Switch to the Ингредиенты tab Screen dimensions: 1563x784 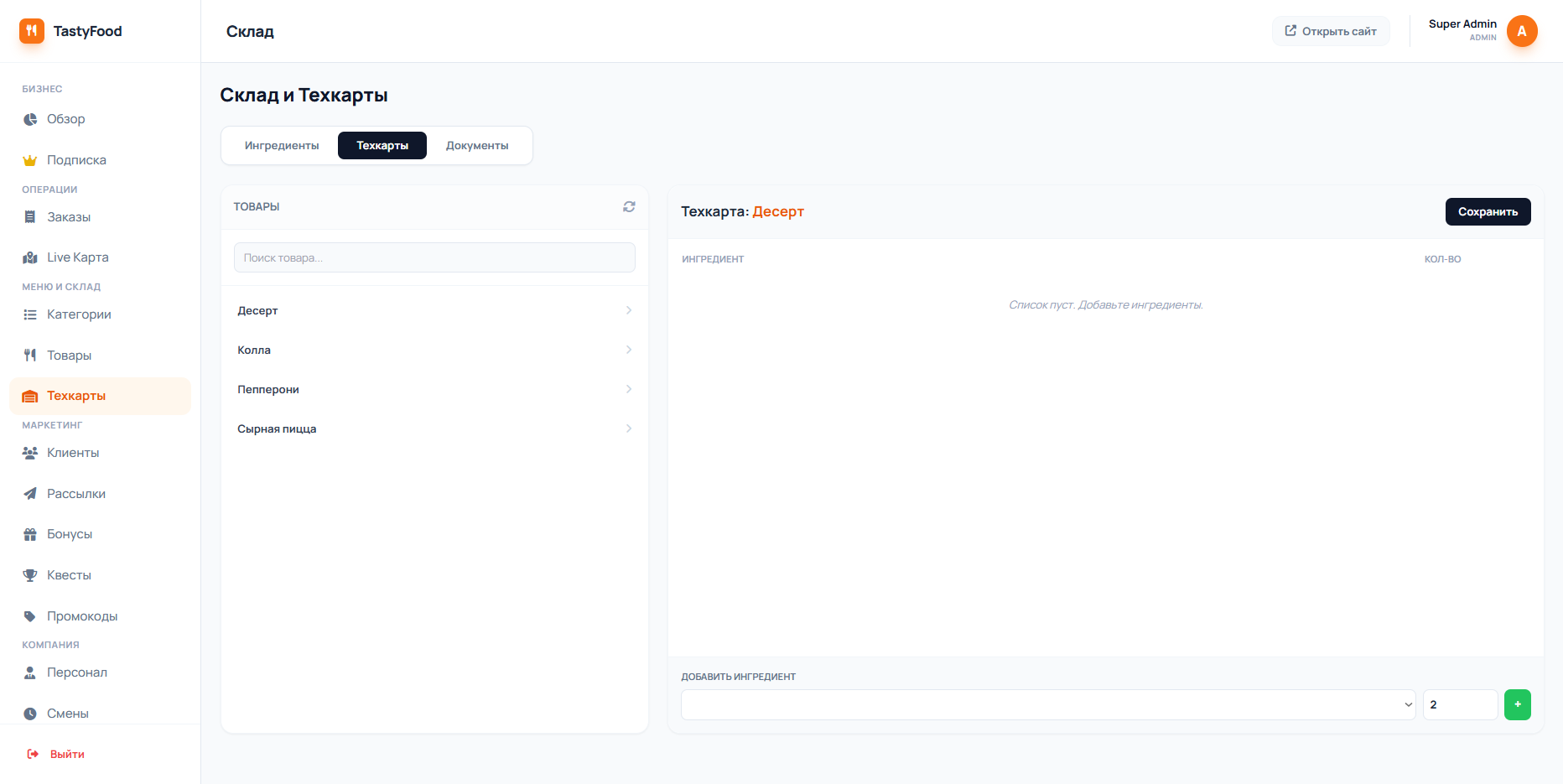pos(282,145)
